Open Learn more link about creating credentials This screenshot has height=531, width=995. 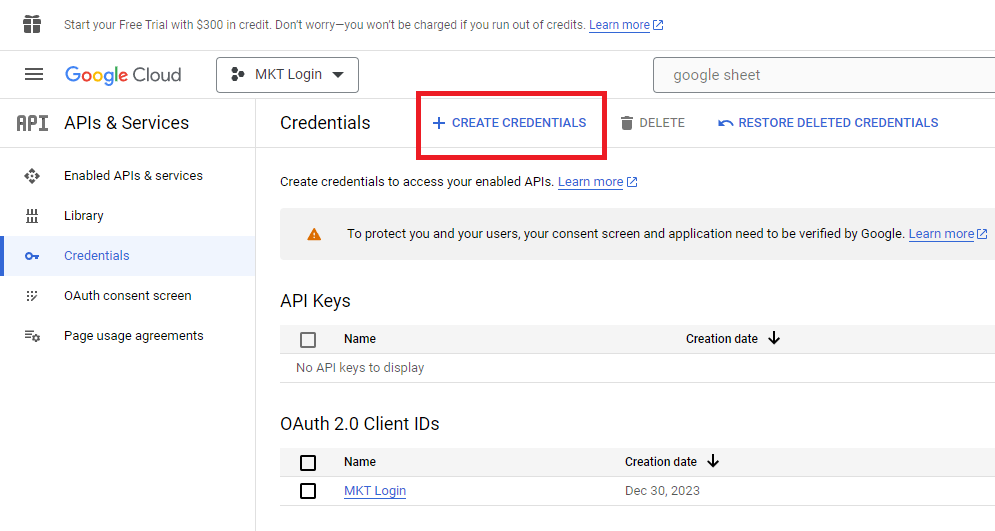pyautogui.click(x=590, y=182)
